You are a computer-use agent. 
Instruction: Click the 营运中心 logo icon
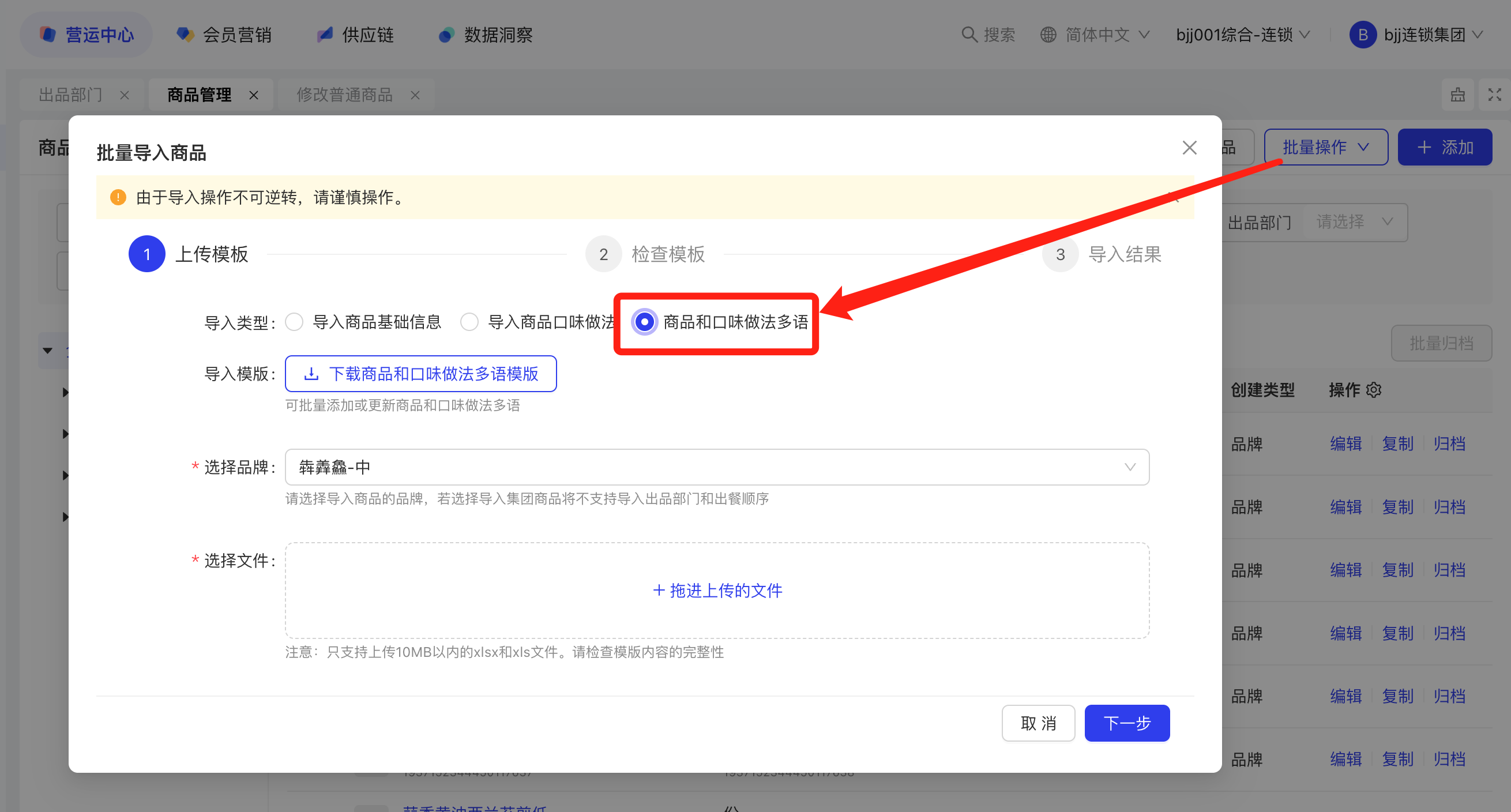[48, 35]
